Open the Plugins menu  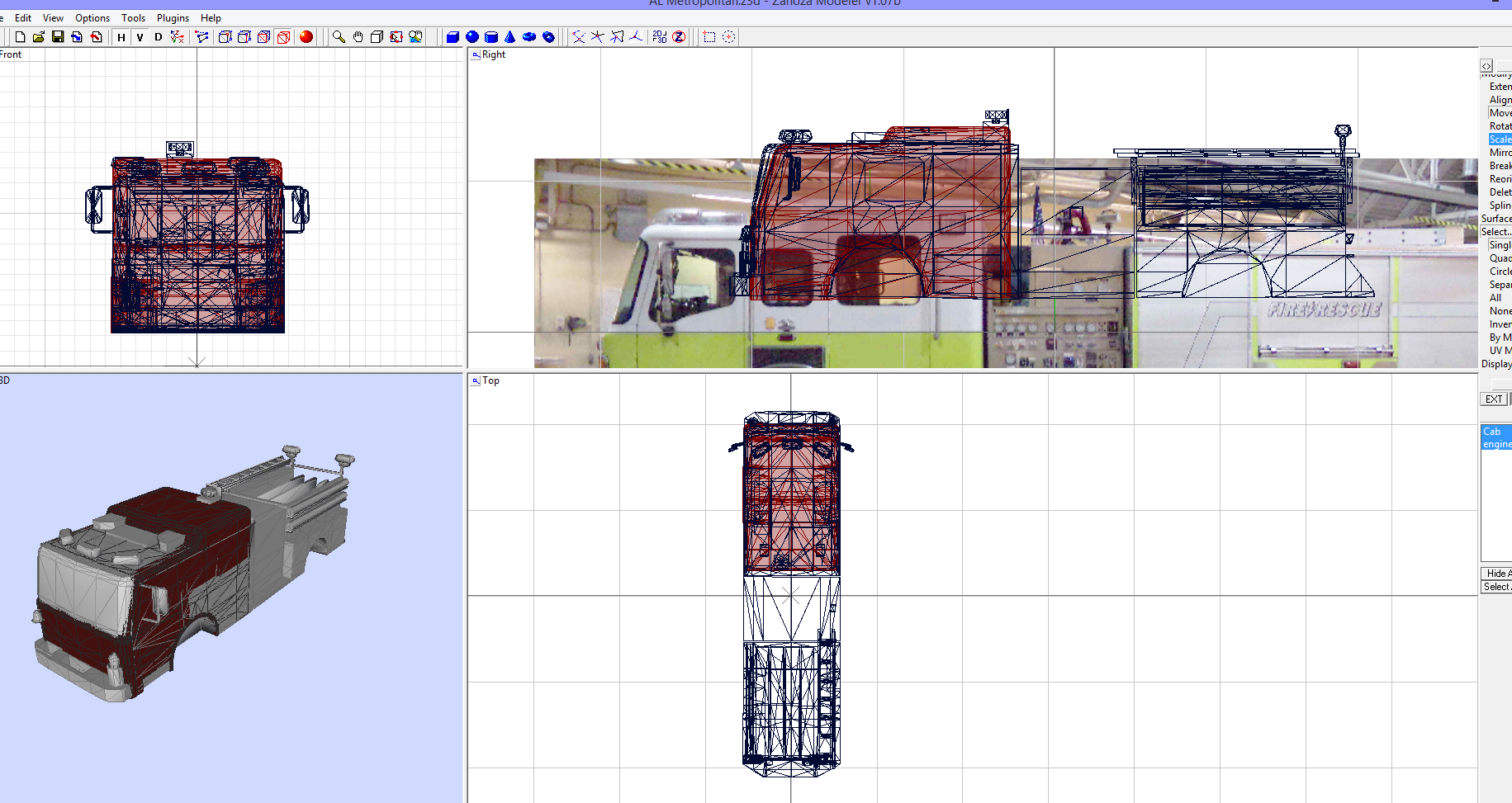tap(173, 17)
